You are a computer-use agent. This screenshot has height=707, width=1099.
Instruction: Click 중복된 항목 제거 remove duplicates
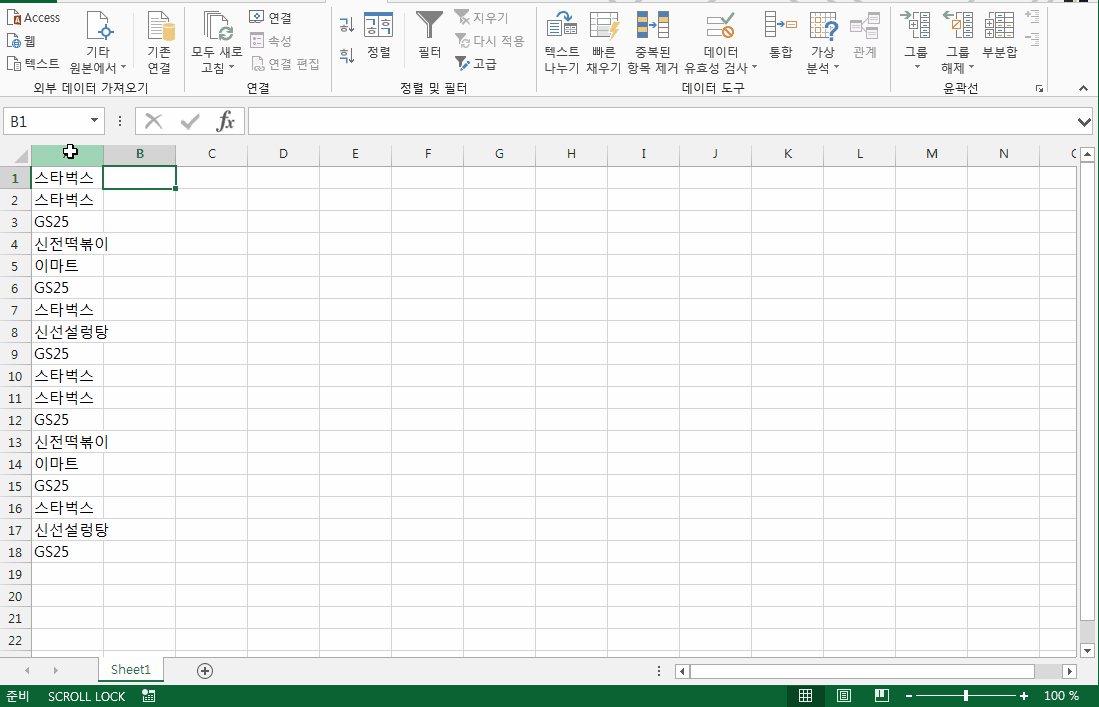(x=653, y=42)
